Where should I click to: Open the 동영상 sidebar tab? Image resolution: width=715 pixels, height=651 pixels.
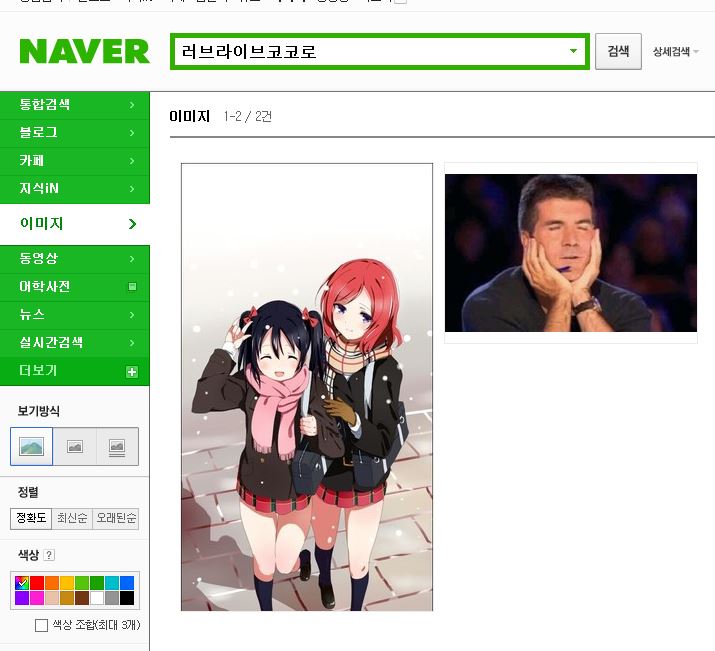pyautogui.click(x=75, y=258)
